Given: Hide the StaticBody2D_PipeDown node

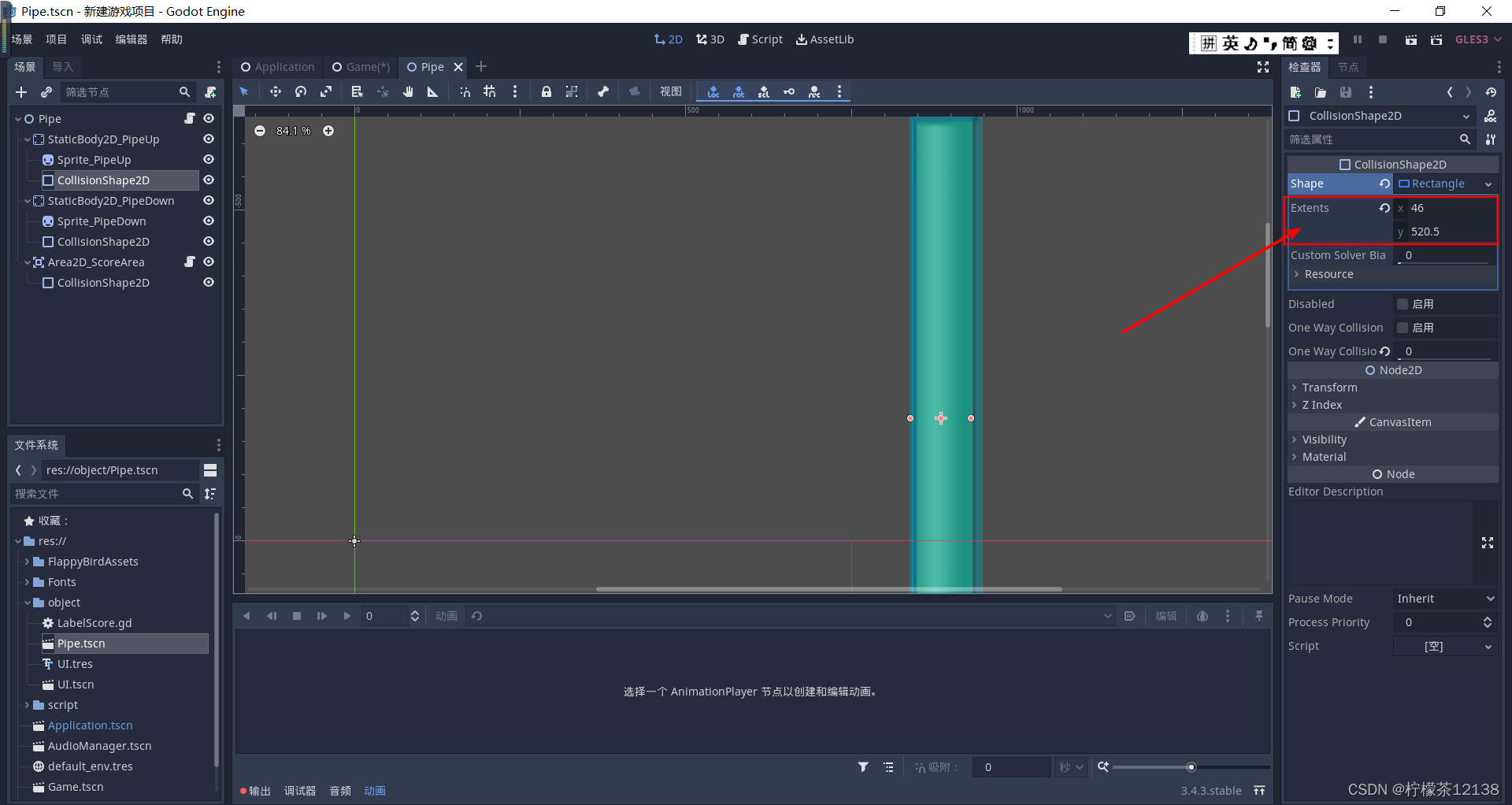Looking at the screenshot, I should 209,200.
